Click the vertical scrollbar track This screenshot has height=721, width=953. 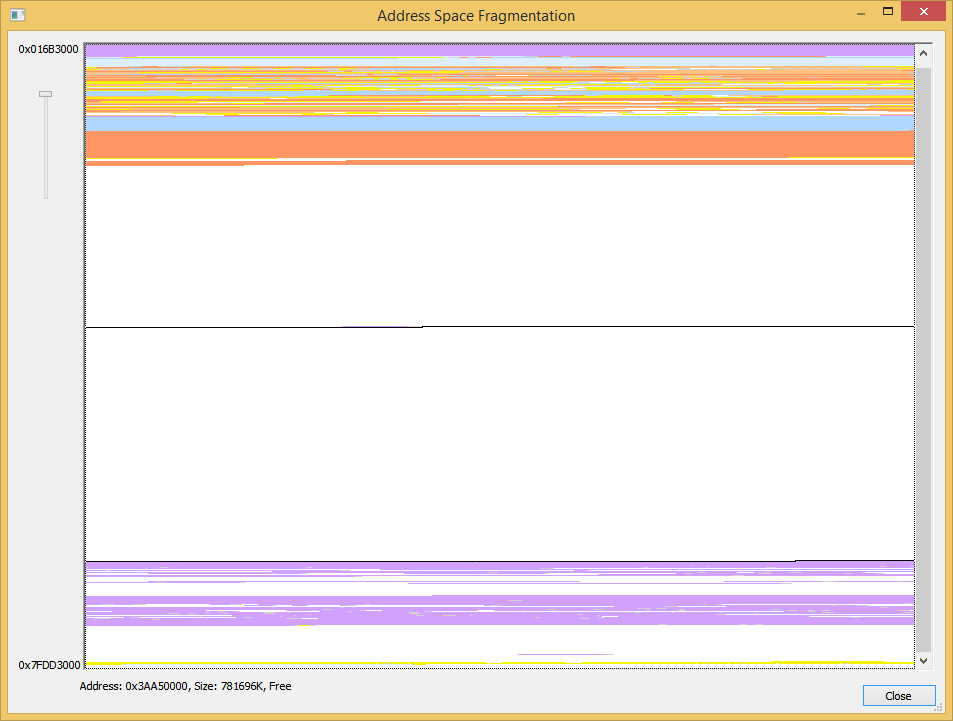[923, 350]
